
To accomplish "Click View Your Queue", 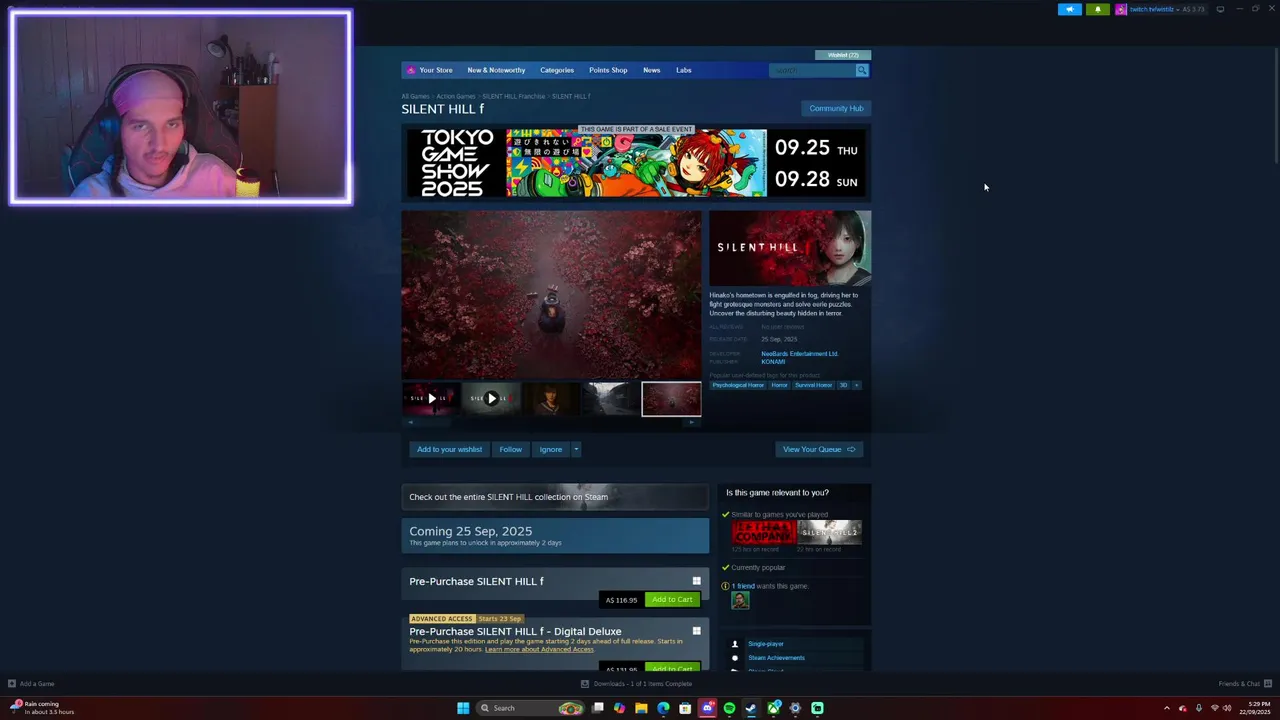I will point(819,449).
